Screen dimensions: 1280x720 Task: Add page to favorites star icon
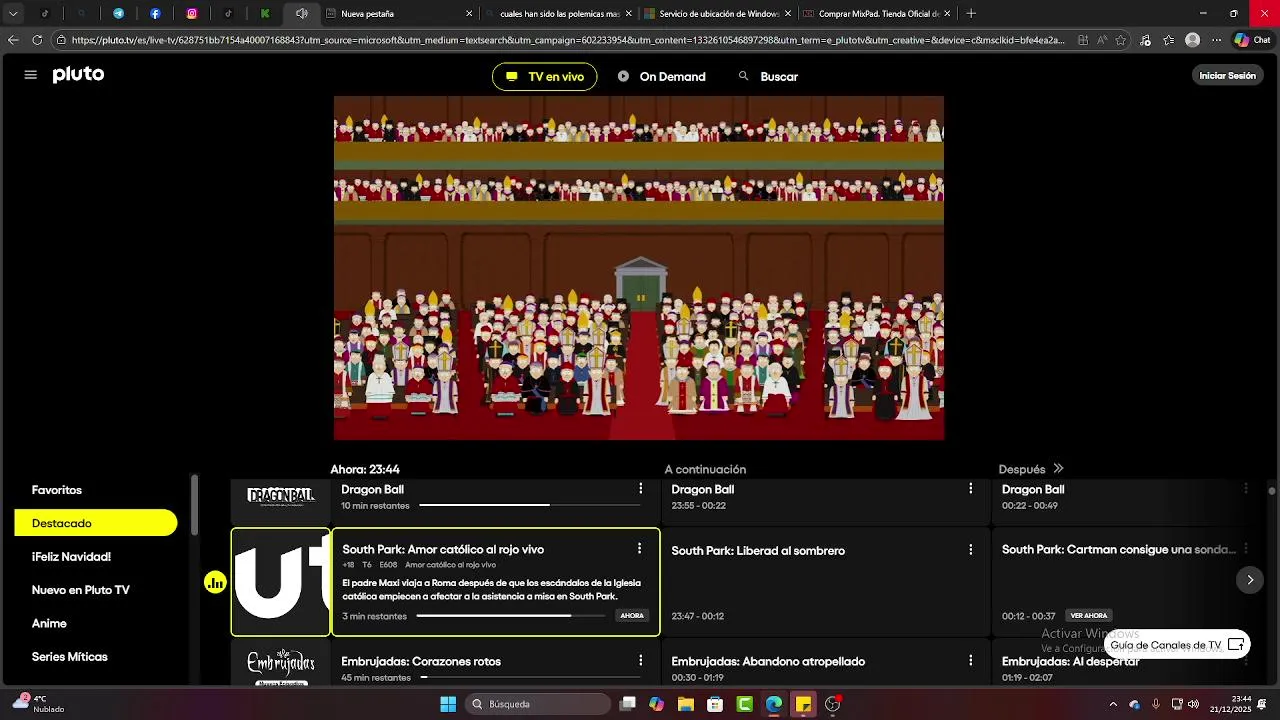point(1120,40)
